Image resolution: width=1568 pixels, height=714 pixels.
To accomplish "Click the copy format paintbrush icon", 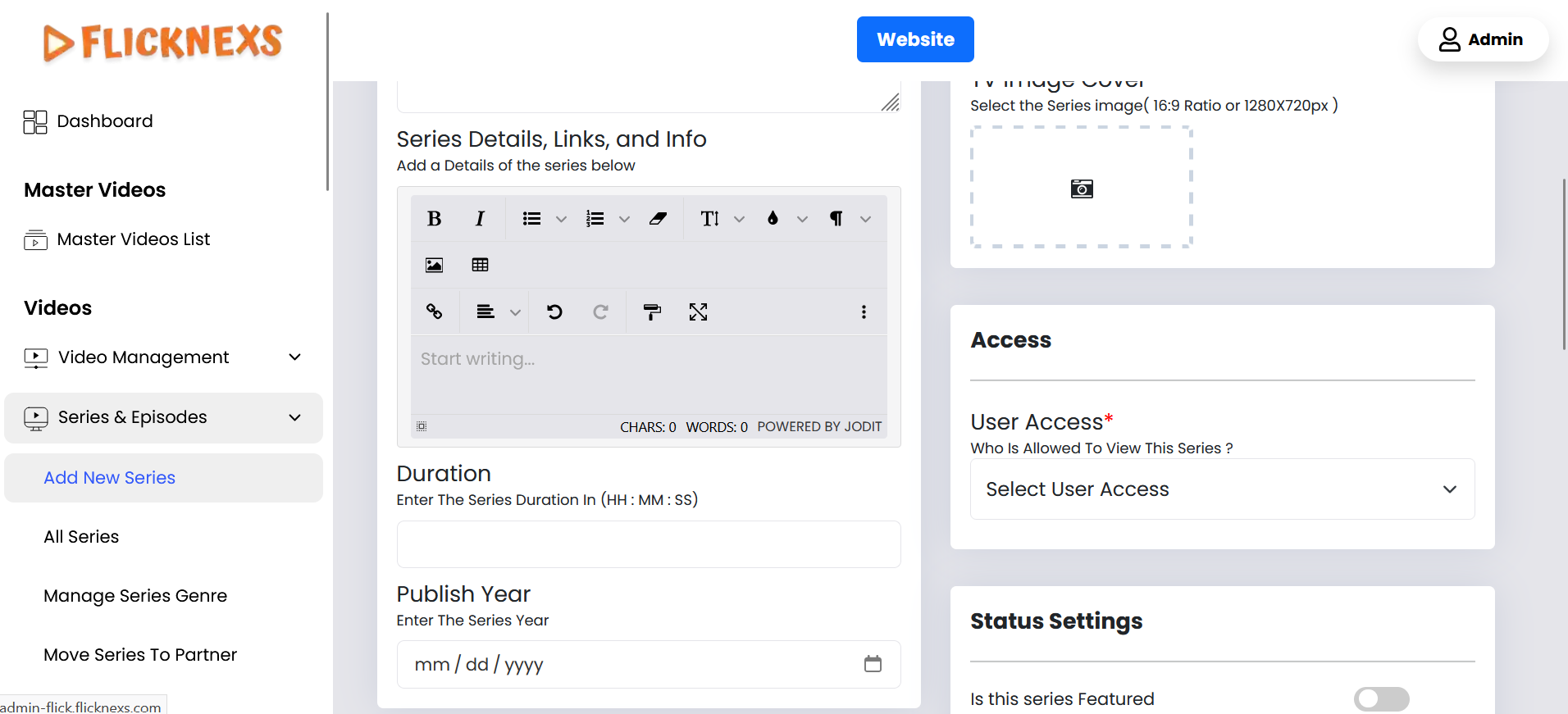I will click(652, 312).
